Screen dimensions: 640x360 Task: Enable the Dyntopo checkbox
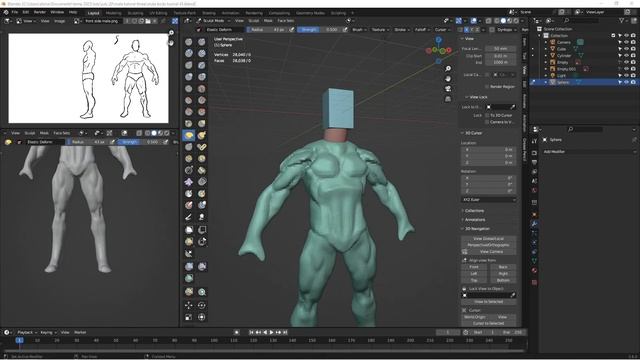point(492,30)
